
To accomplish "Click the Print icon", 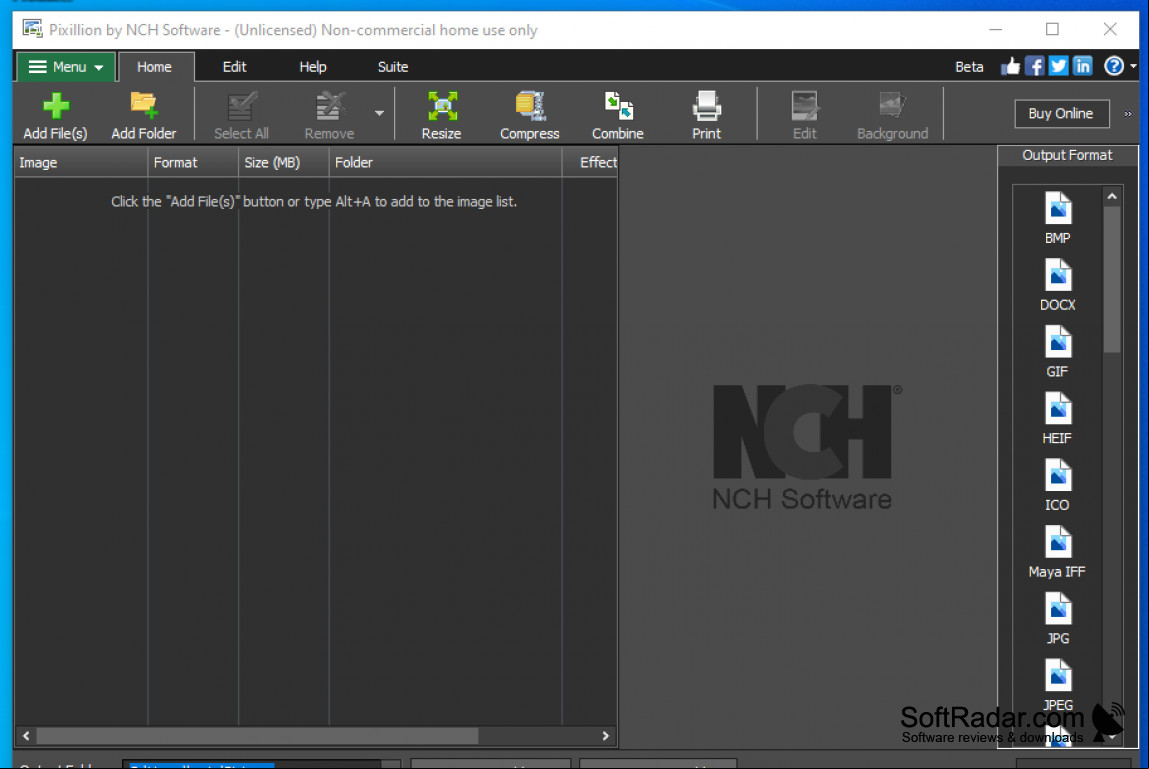I will coord(706,106).
